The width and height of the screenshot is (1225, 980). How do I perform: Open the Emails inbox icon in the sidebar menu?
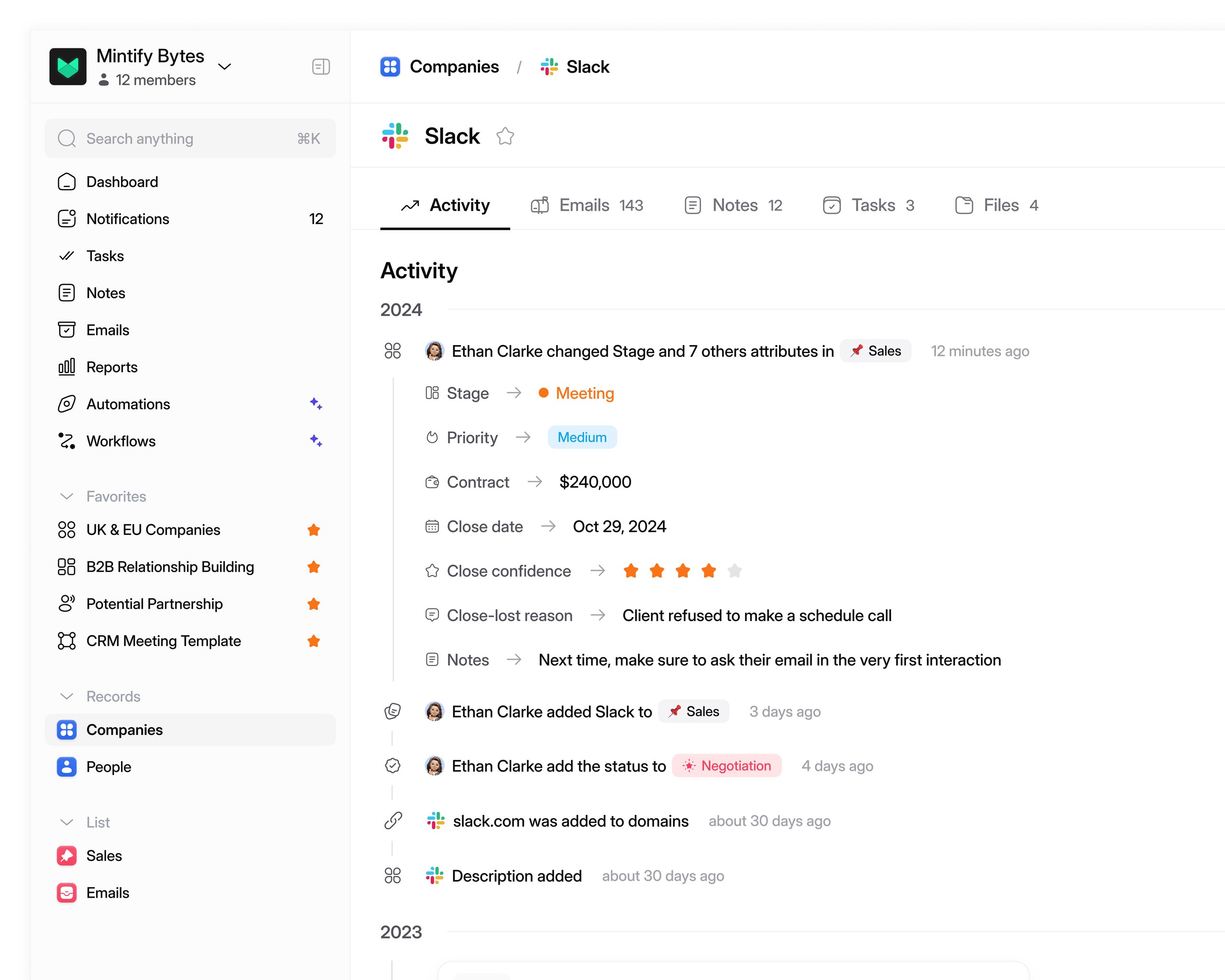67,330
